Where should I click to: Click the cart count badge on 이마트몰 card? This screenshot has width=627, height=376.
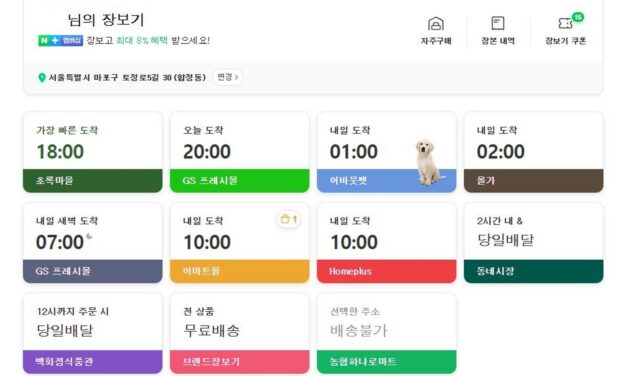[289, 219]
